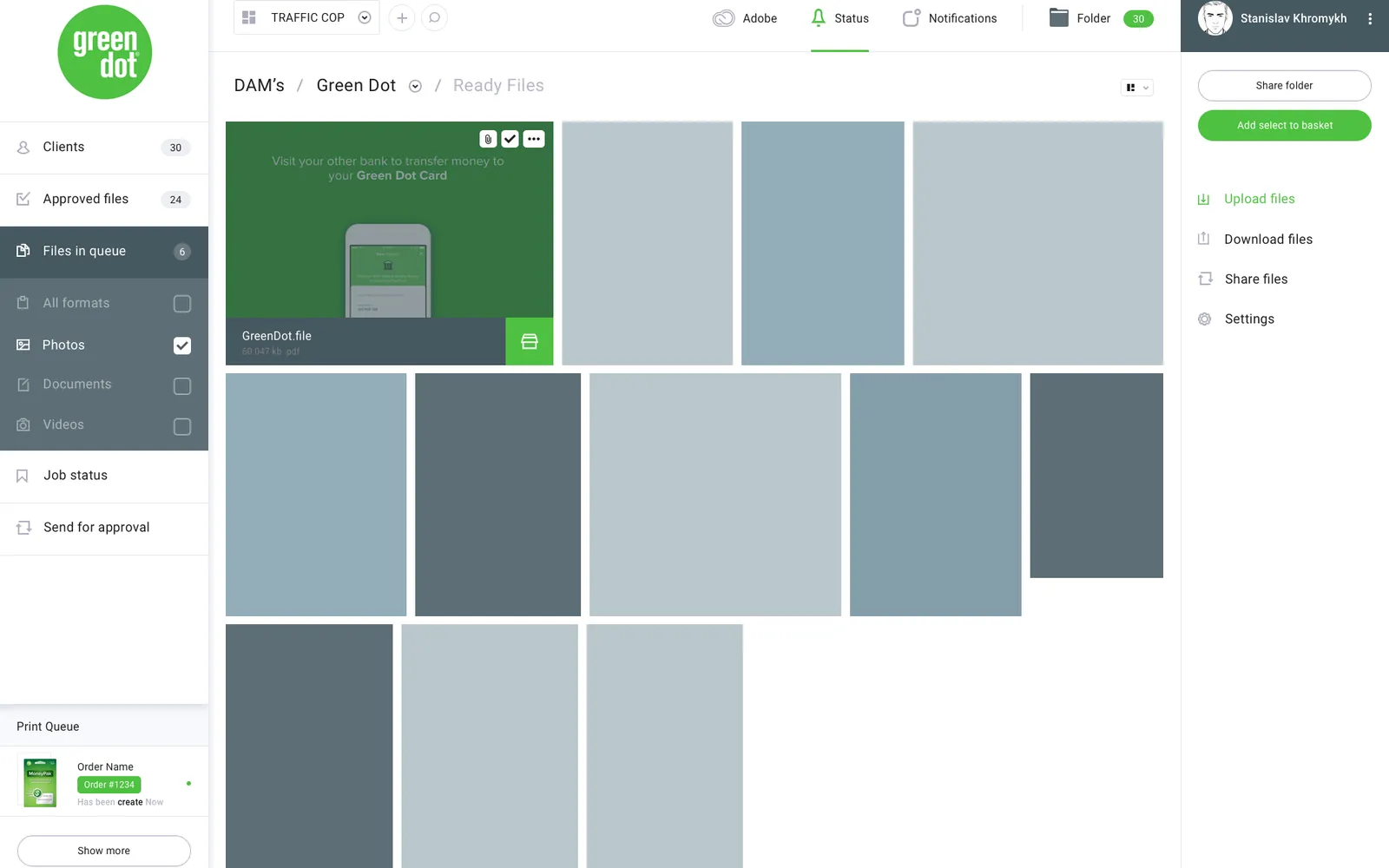
Task: Open Send for approval in sidebar
Action: click(104, 528)
